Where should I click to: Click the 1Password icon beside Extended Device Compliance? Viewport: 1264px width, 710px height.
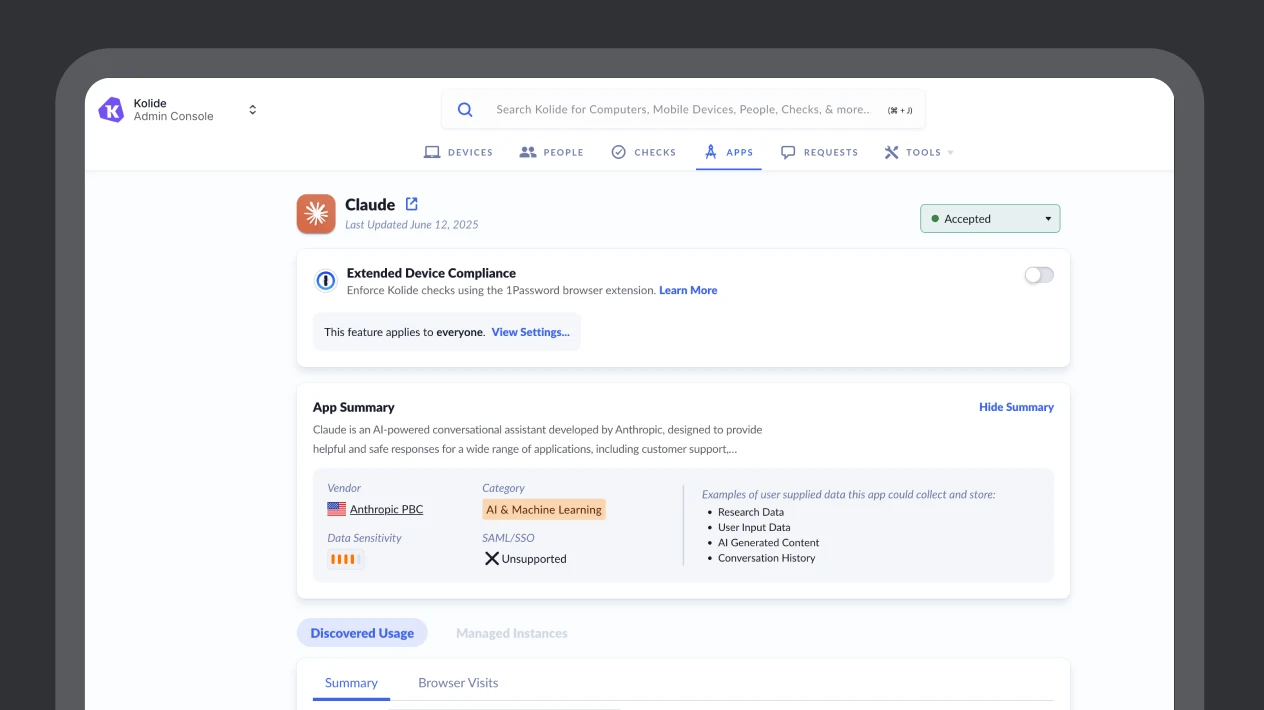[x=326, y=281]
